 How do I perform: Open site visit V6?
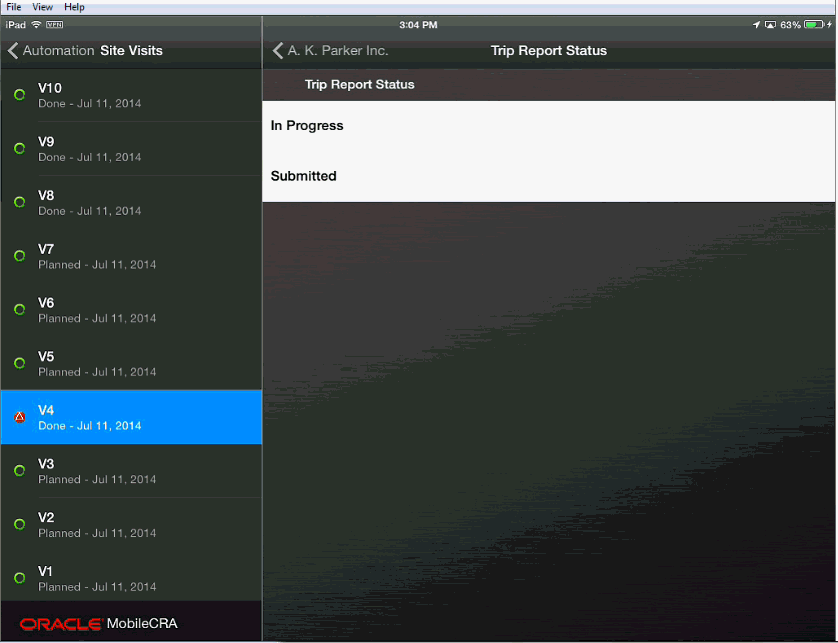(131, 310)
